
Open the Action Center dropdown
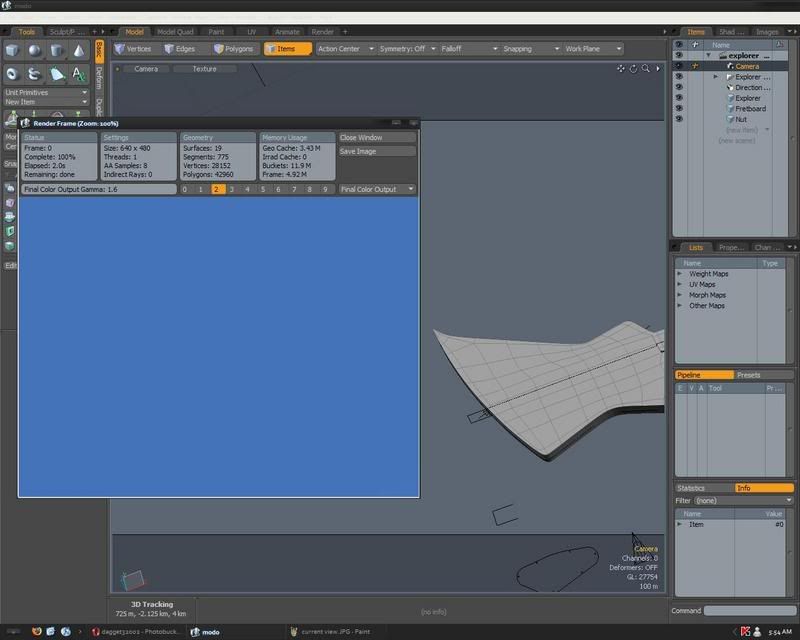pyautogui.click(x=345, y=49)
